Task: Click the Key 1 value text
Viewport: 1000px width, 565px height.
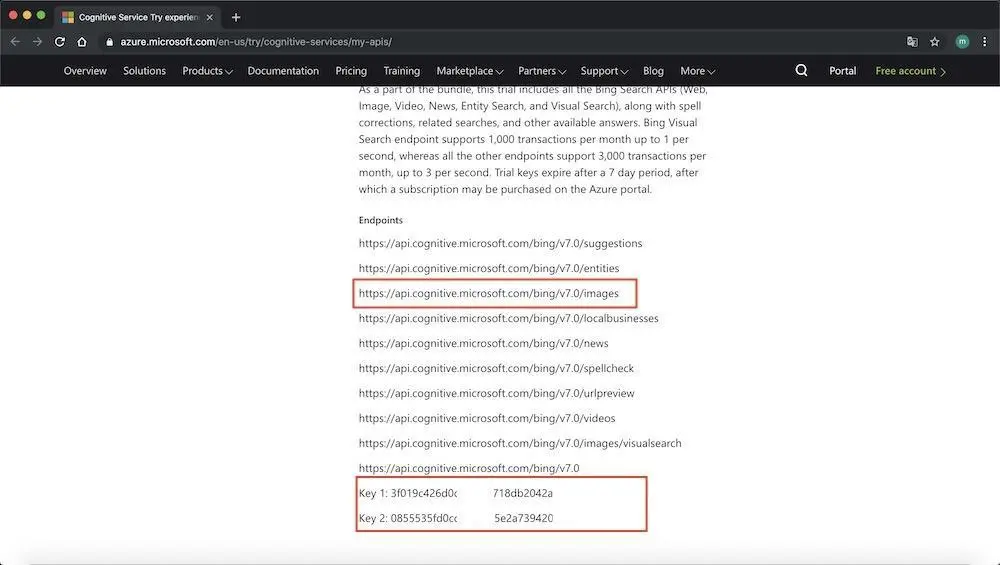Action: tap(471, 493)
